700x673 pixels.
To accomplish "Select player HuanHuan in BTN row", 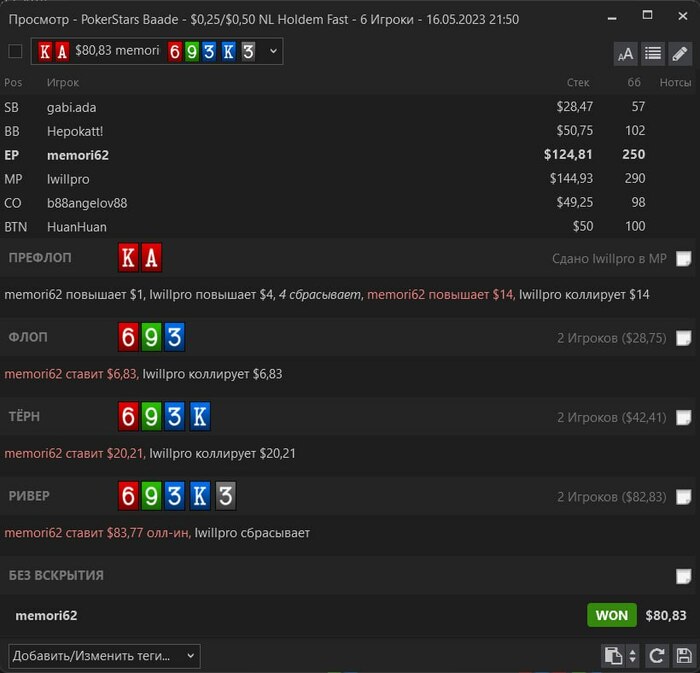I will (77, 227).
